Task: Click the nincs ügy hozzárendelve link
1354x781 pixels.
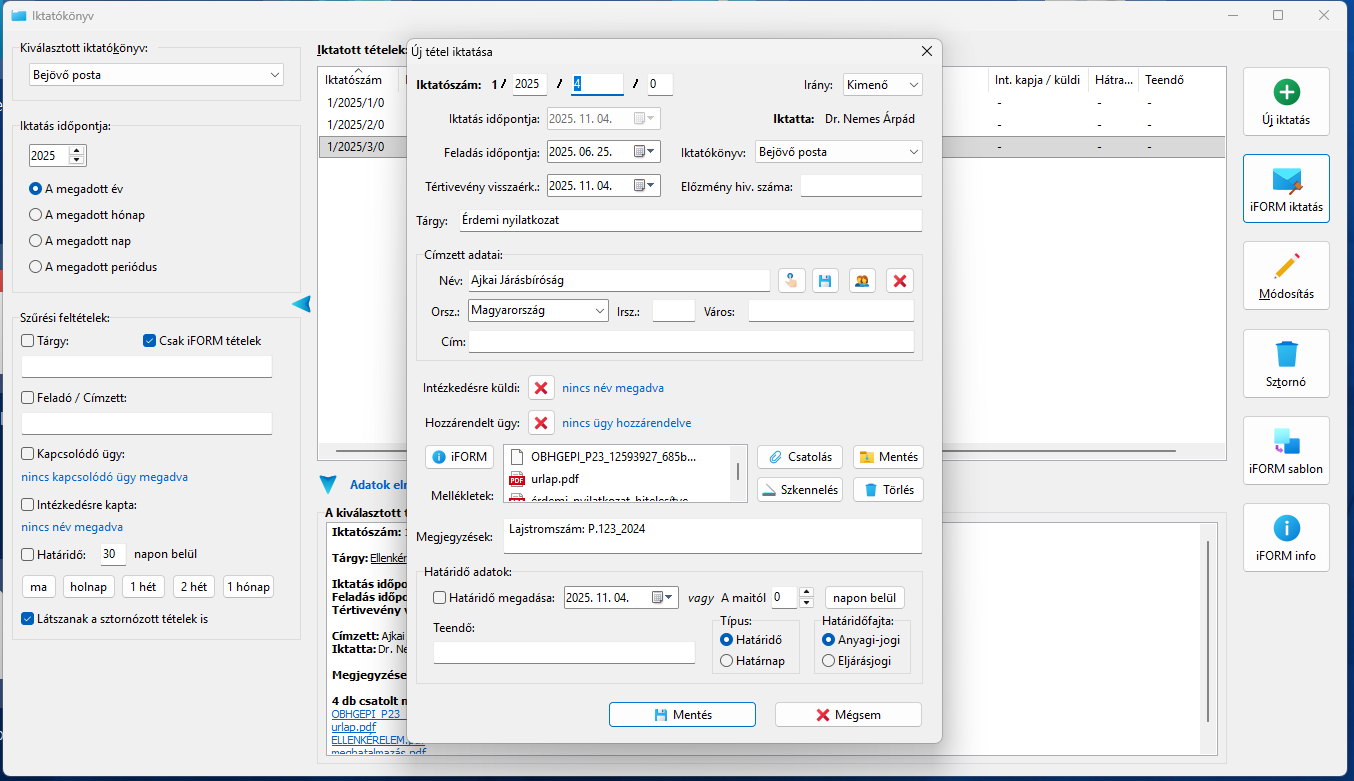Action: pos(626,423)
